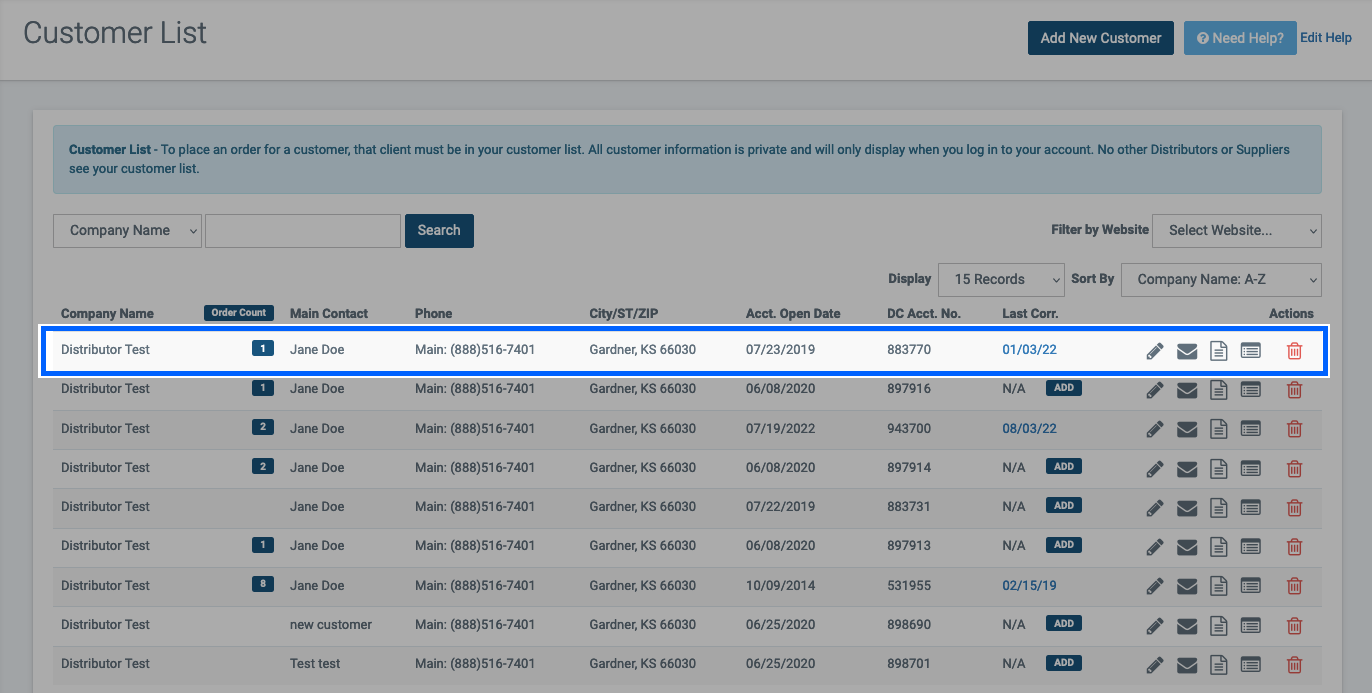The height and width of the screenshot is (693, 1372).
Task: Click the trash icon for account 943700
Action: click(x=1294, y=429)
